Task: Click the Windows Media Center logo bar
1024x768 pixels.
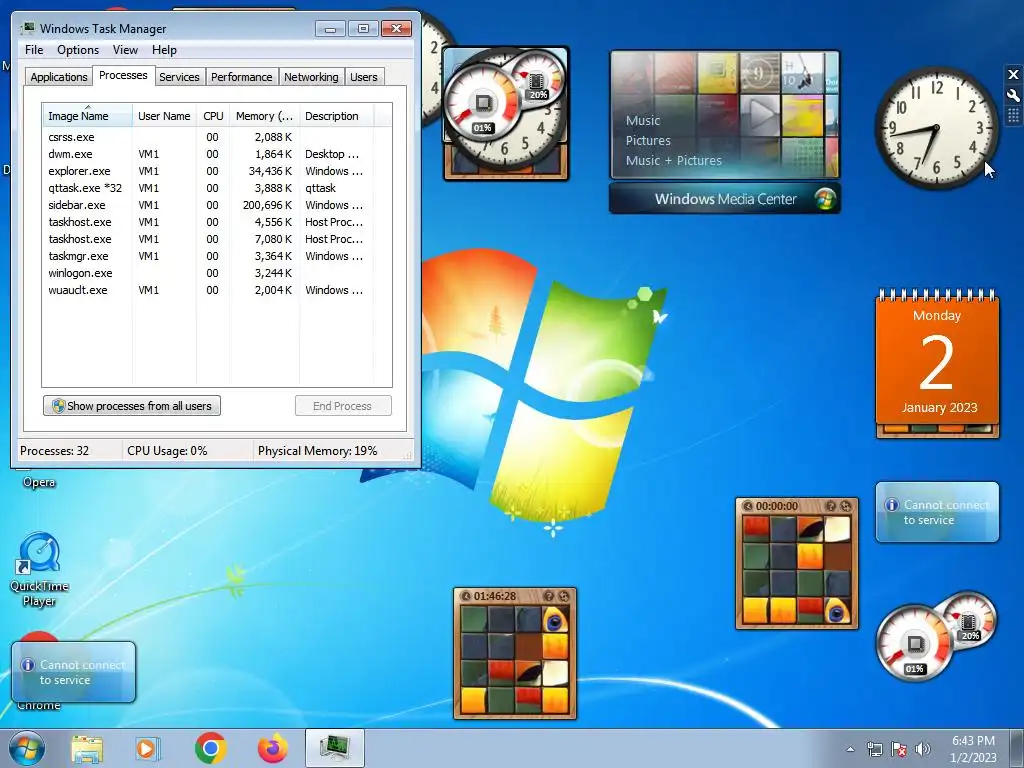Action: (725, 199)
